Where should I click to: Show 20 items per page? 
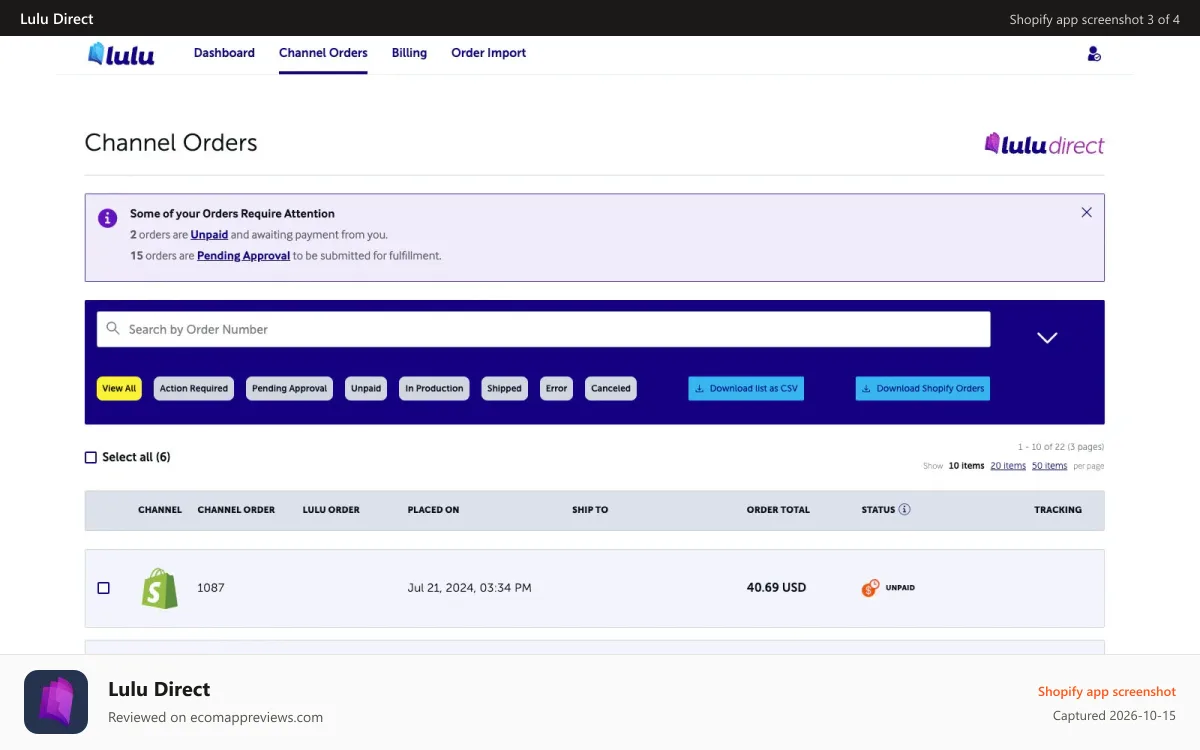coord(1008,466)
